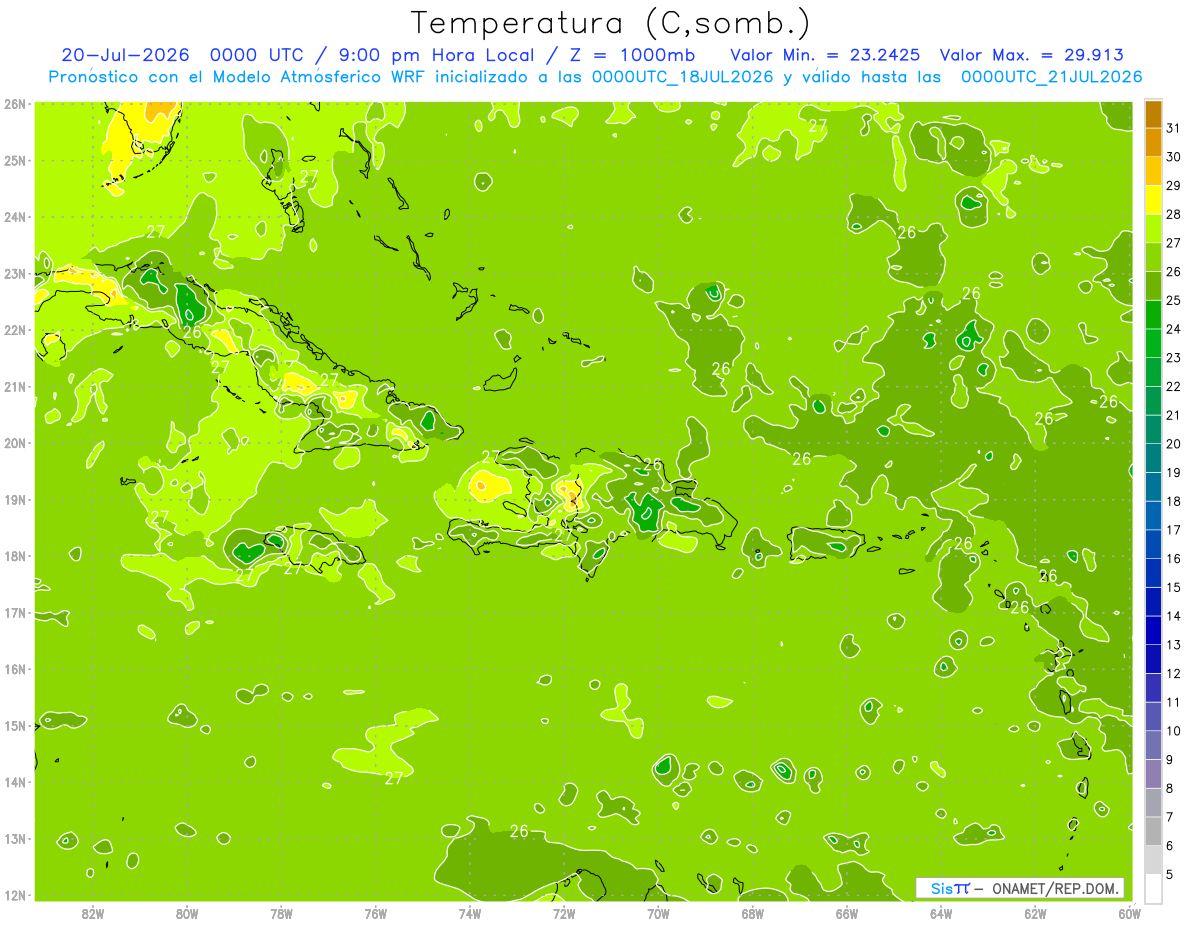The image size is (1200, 927).
Task: Click the 31 label on the color scale
Action: coord(1174,128)
